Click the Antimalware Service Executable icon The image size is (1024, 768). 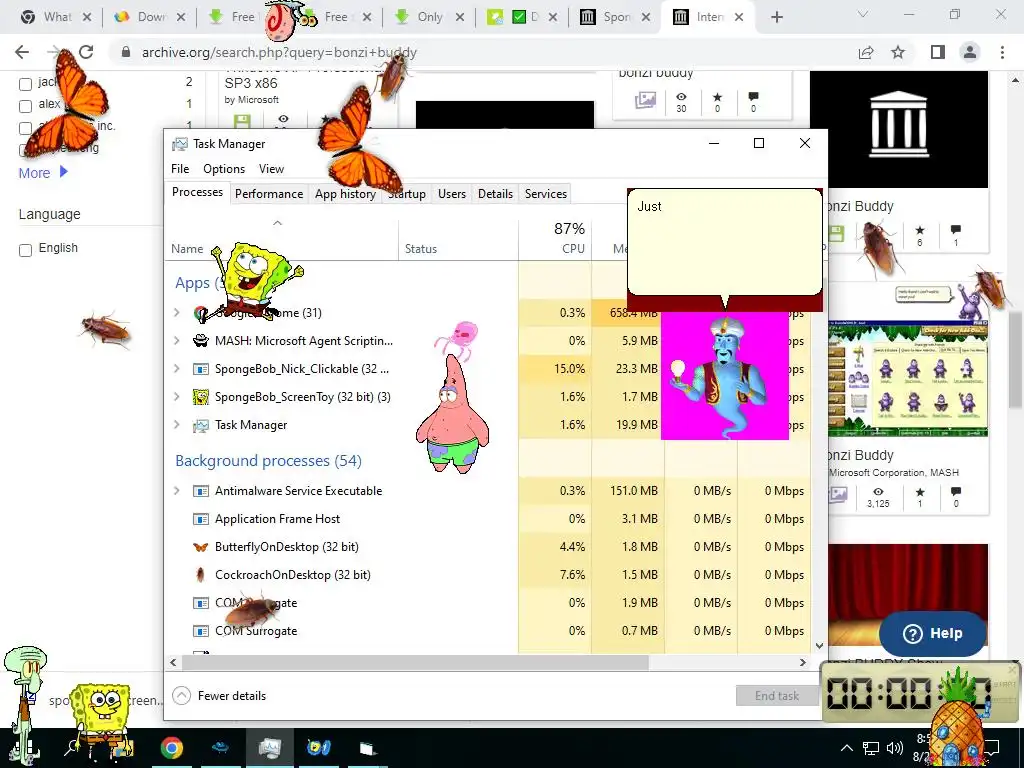[200, 491]
